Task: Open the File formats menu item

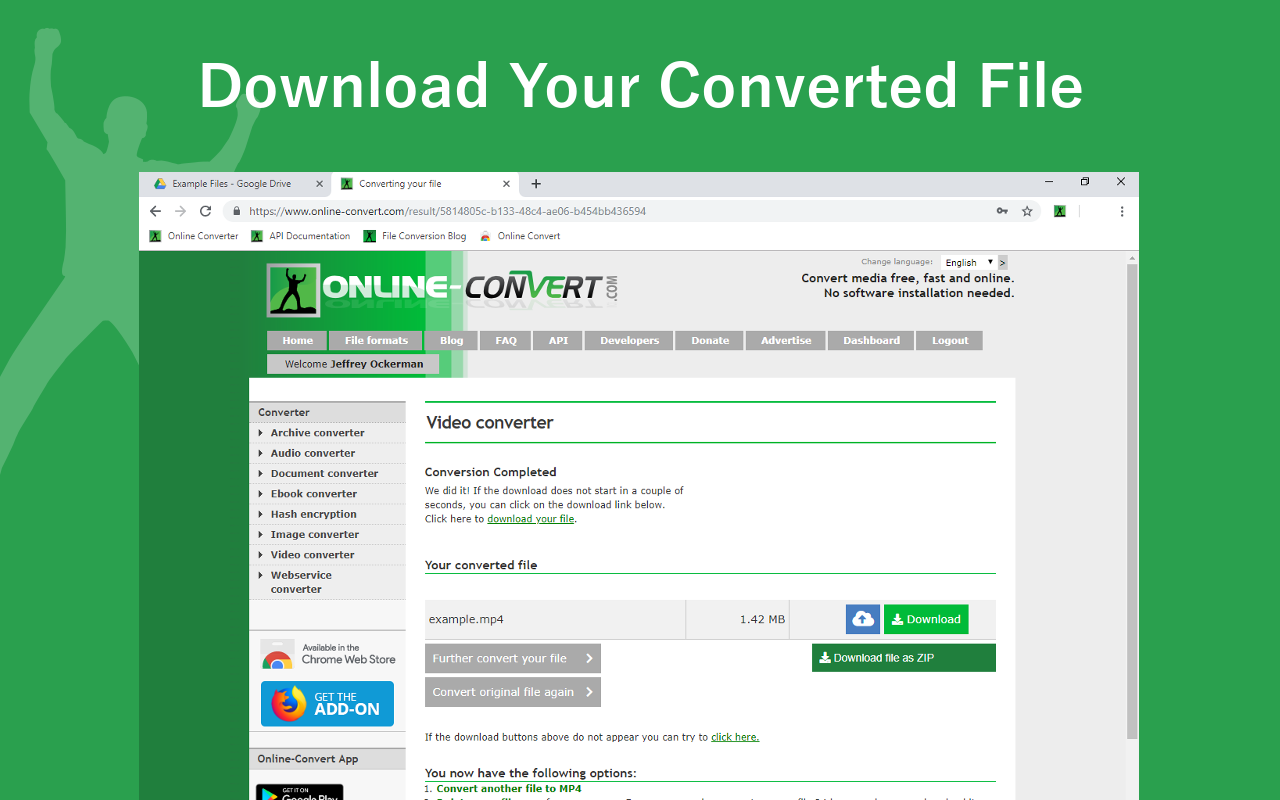Action: (x=376, y=340)
